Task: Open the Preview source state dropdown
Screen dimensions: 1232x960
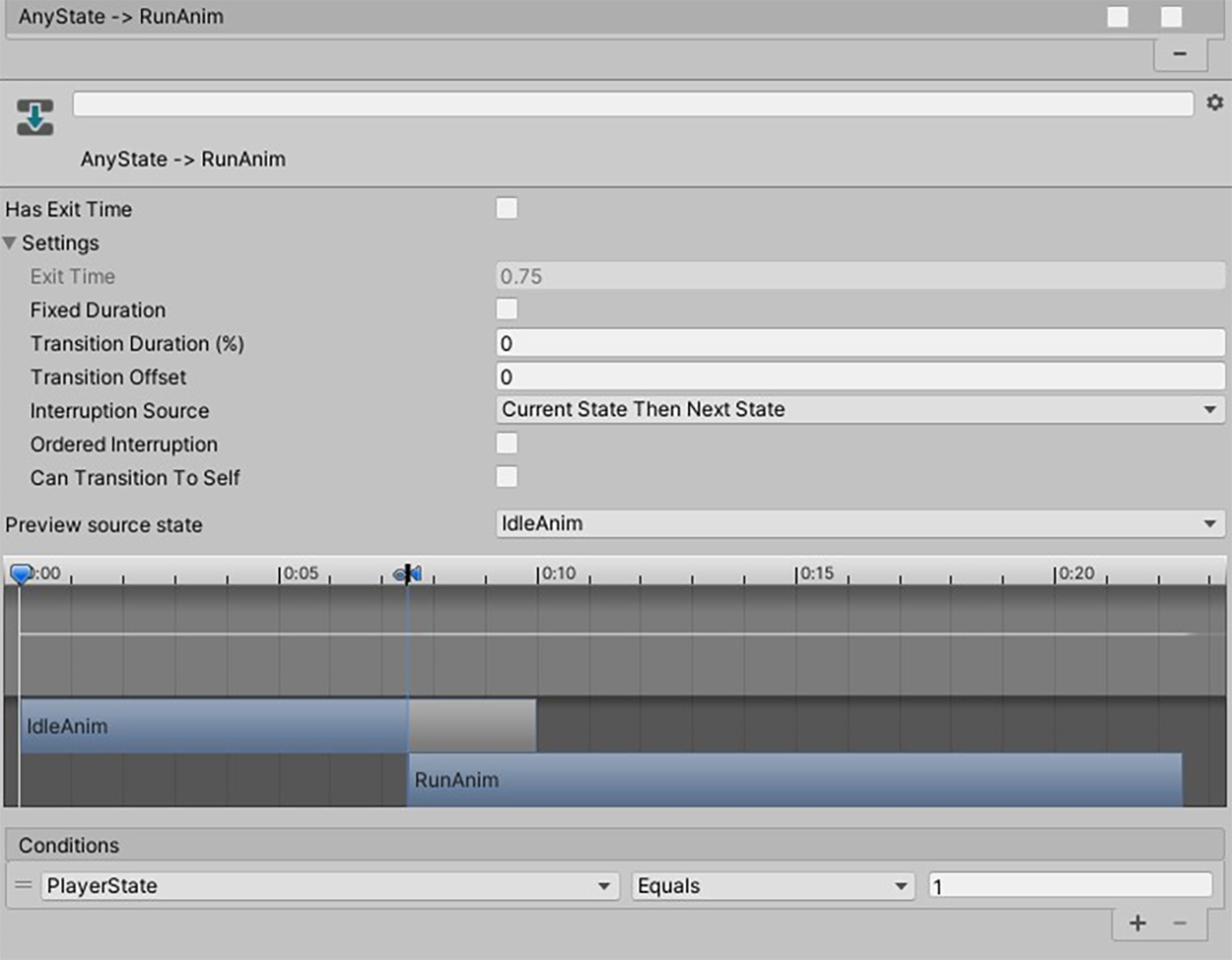Action: (x=859, y=524)
